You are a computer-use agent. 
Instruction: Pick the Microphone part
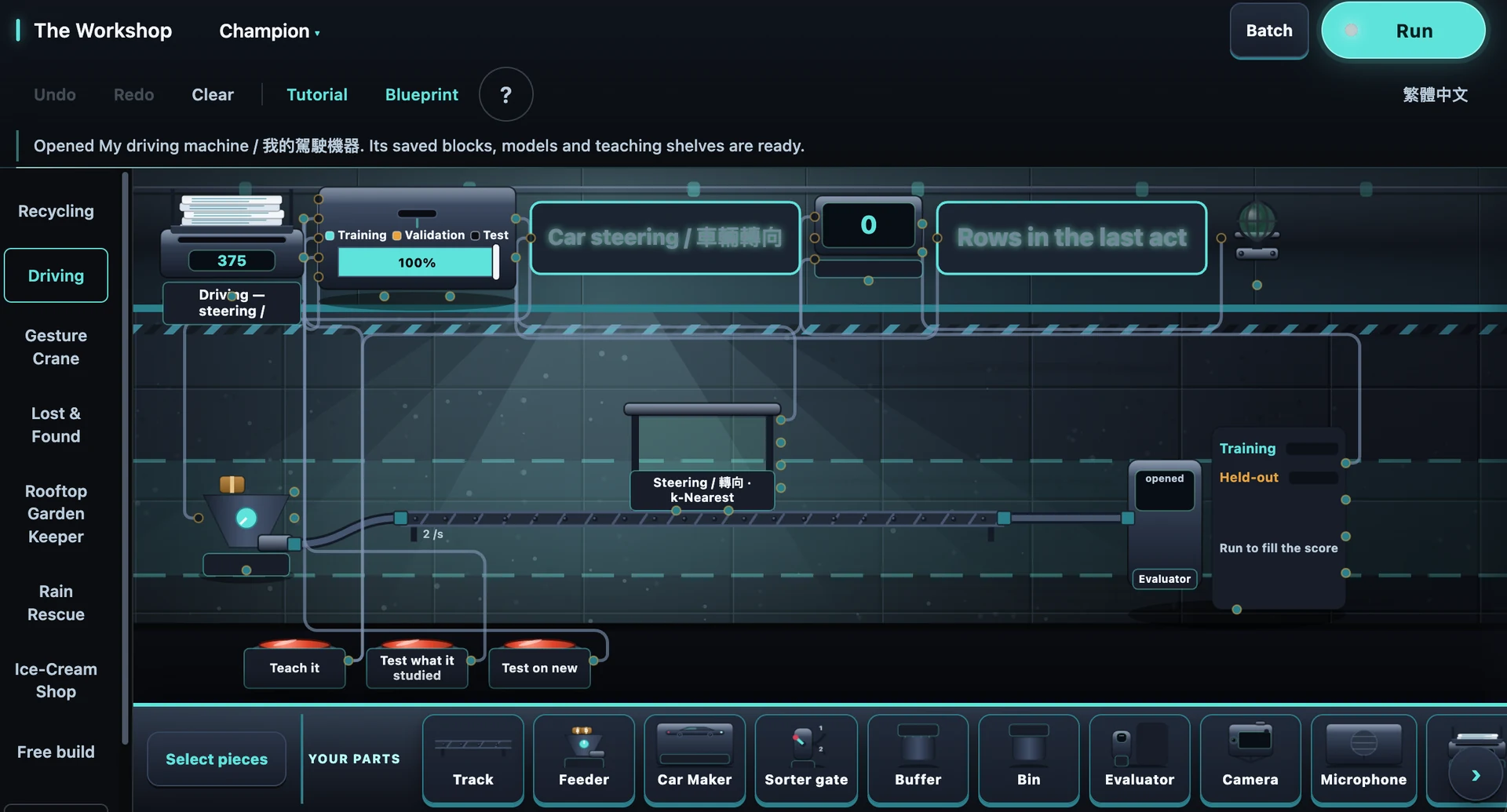point(1363,759)
